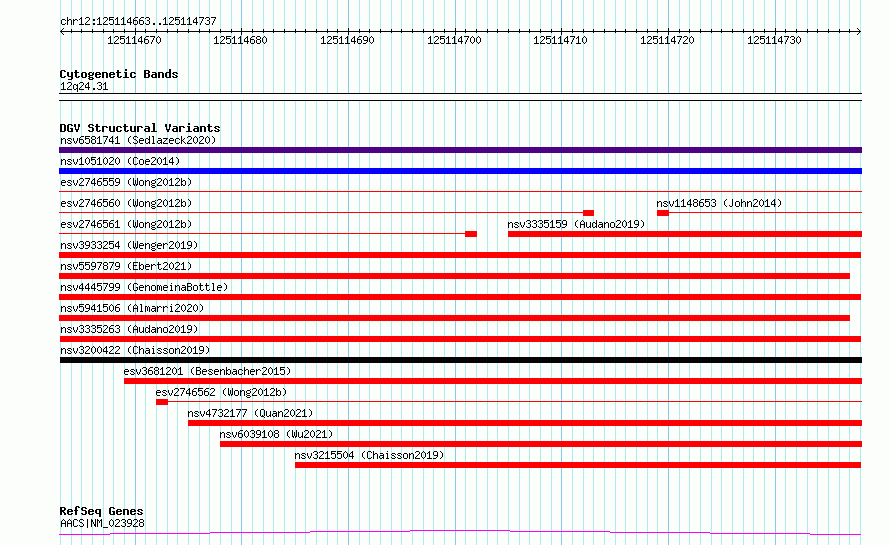Screen dimensions: 890x545
Task: Click the magenta AACS gene line
Action: pos(460,533)
